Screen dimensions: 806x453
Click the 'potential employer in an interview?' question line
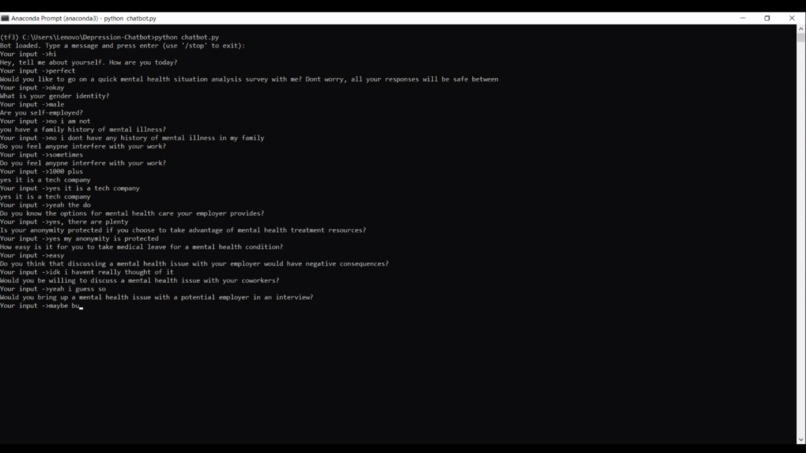pos(157,297)
